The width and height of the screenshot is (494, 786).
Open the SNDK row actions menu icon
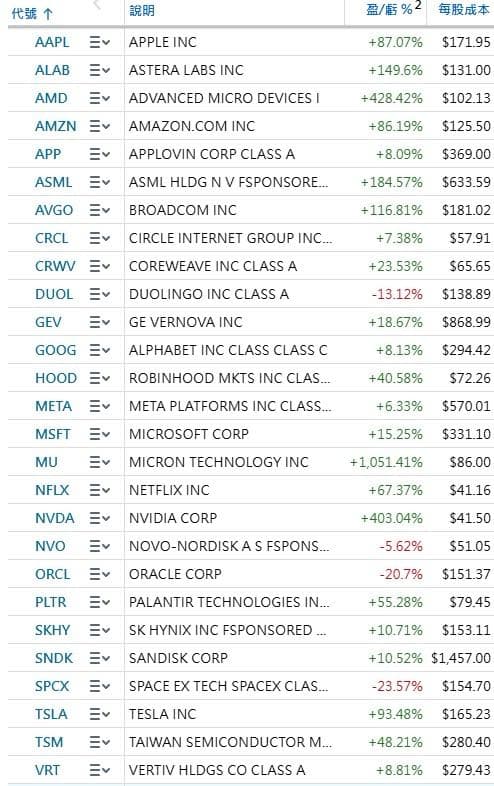pyautogui.click(x=99, y=658)
